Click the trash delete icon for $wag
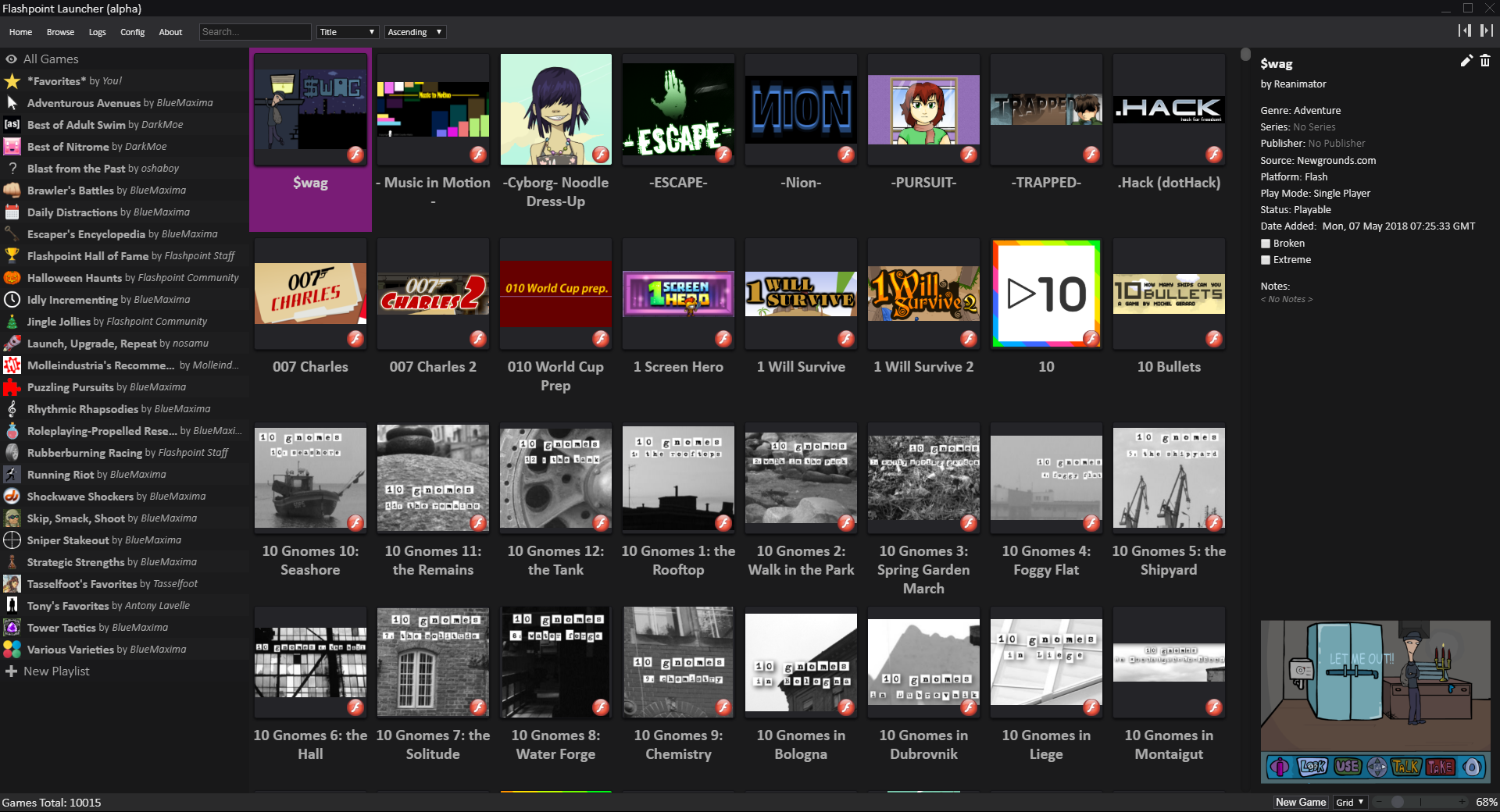 1485,61
